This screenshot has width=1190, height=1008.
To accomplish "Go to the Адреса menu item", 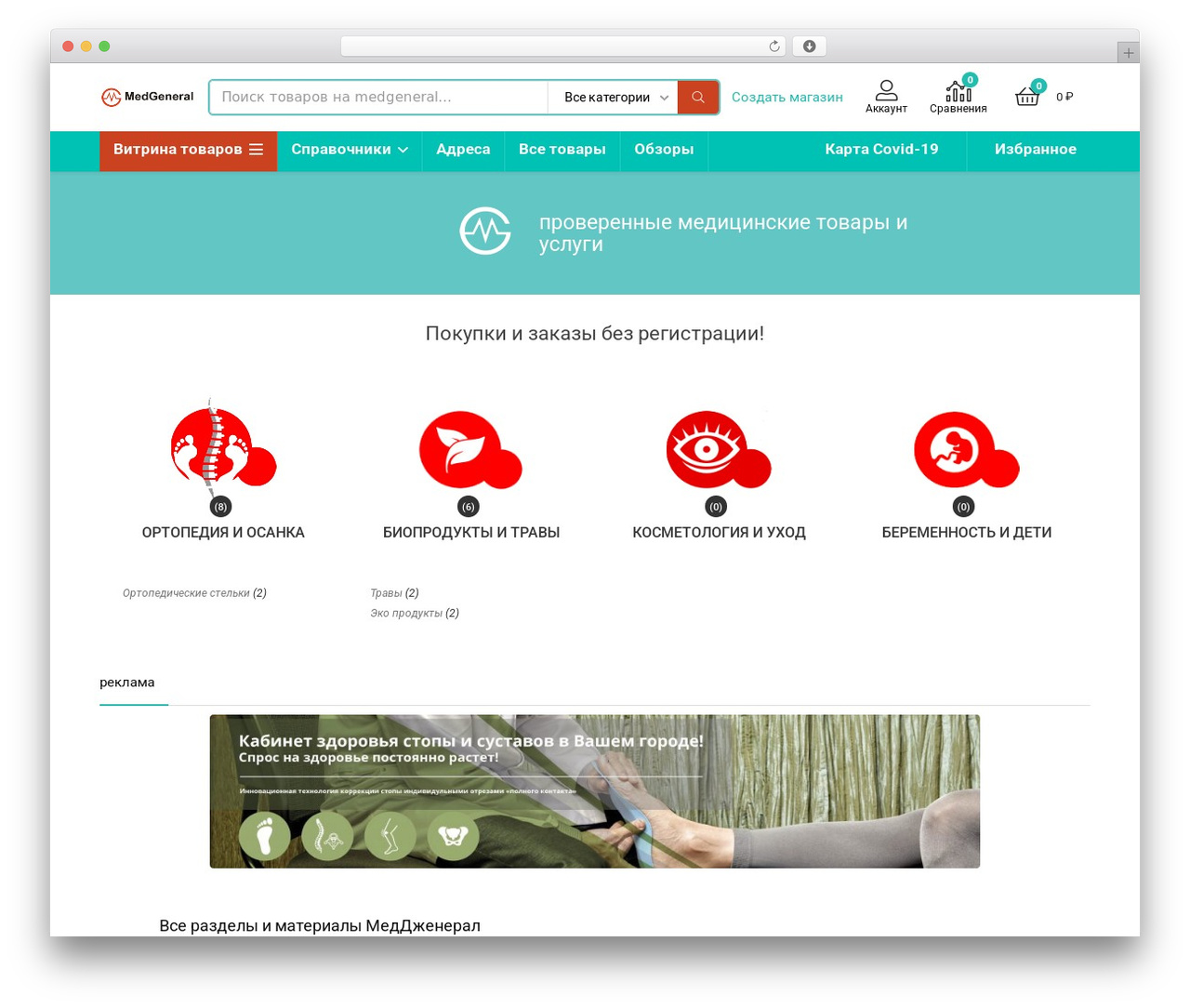I will 463,150.
